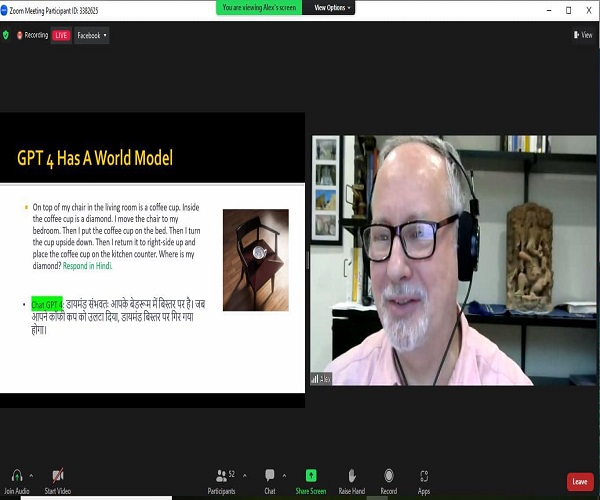Click the red Leave button

(579, 481)
